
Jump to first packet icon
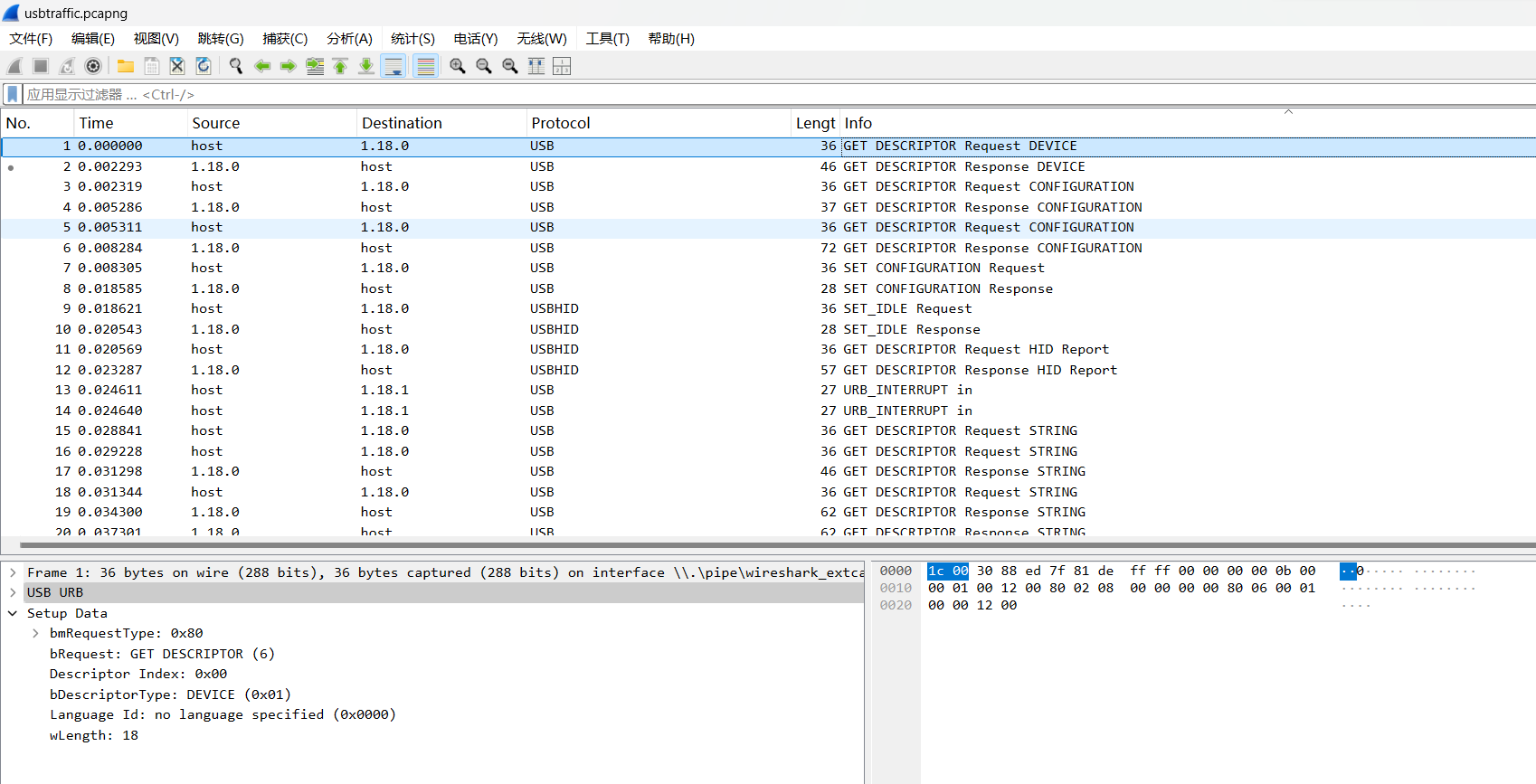[340, 66]
